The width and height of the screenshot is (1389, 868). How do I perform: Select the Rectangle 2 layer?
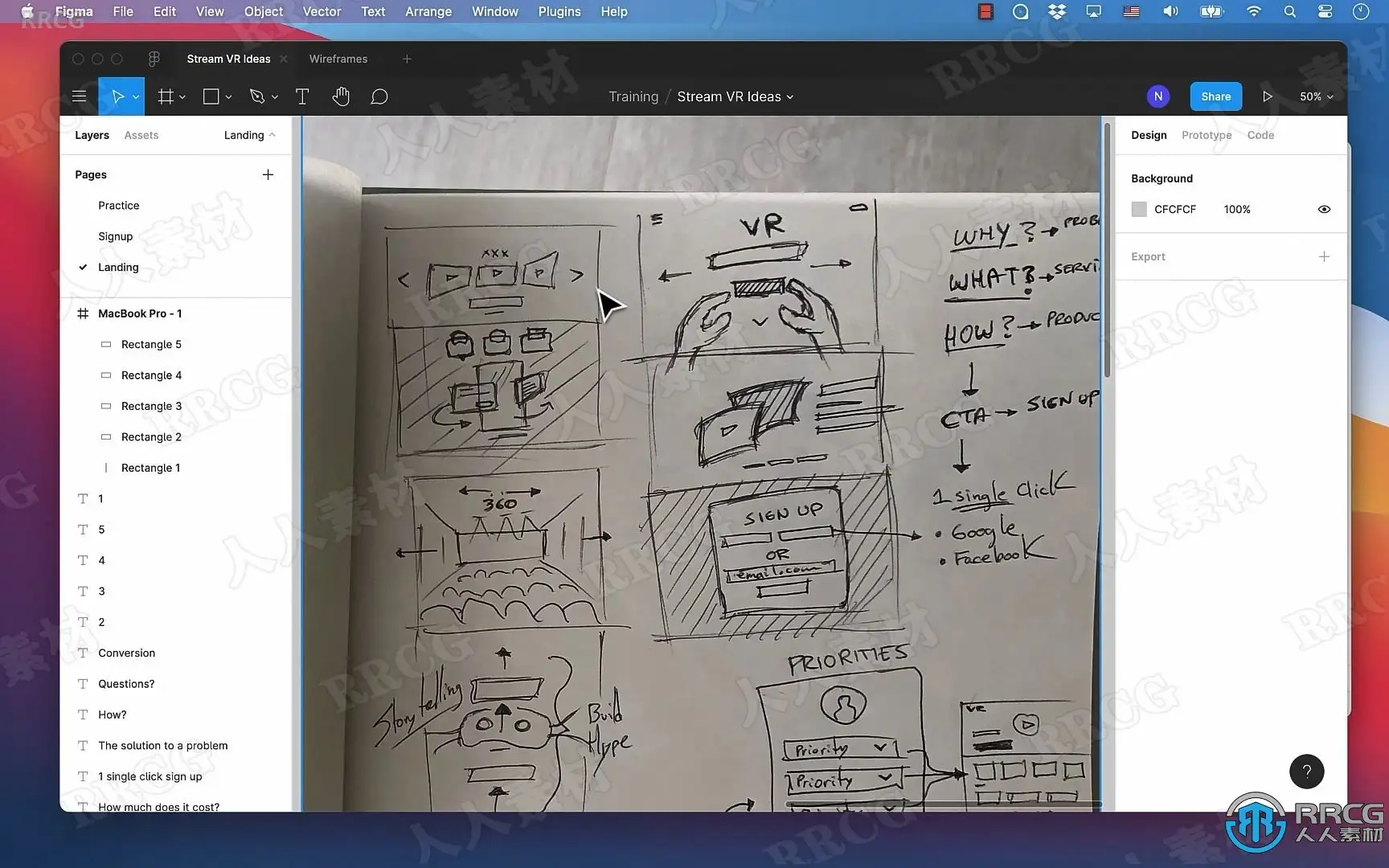click(x=151, y=437)
